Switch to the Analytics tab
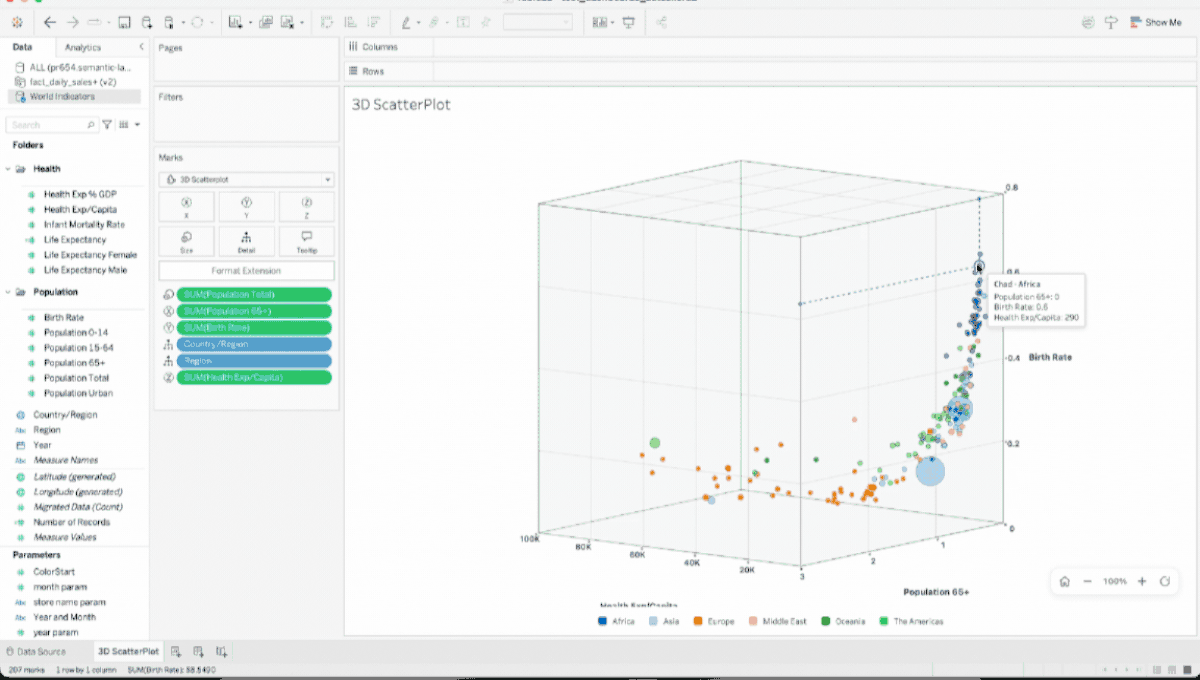The height and width of the screenshot is (680, 1200). 83,47
